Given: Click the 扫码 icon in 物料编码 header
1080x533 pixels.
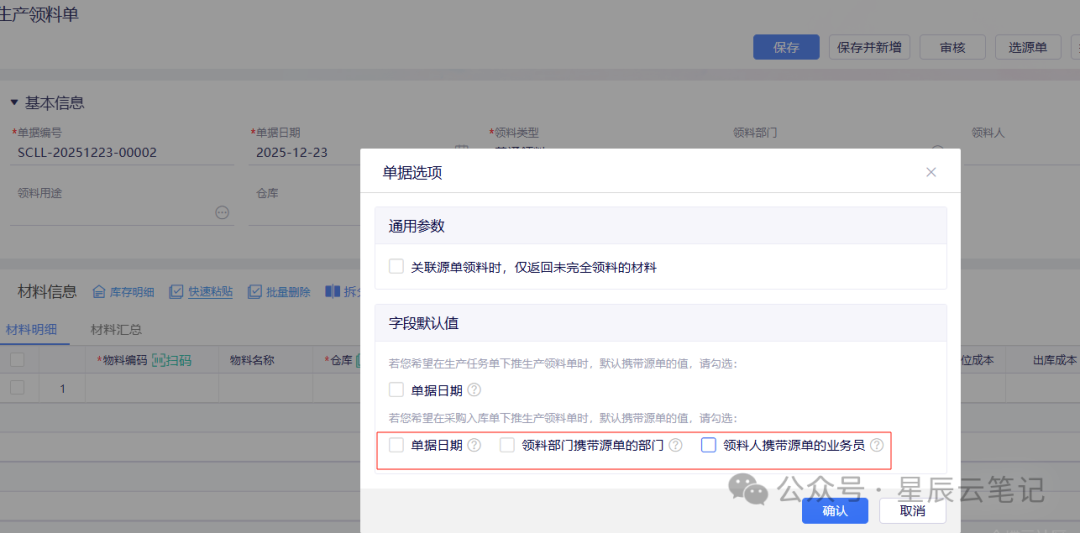Looking at the screenshot, I should point(172,360).
